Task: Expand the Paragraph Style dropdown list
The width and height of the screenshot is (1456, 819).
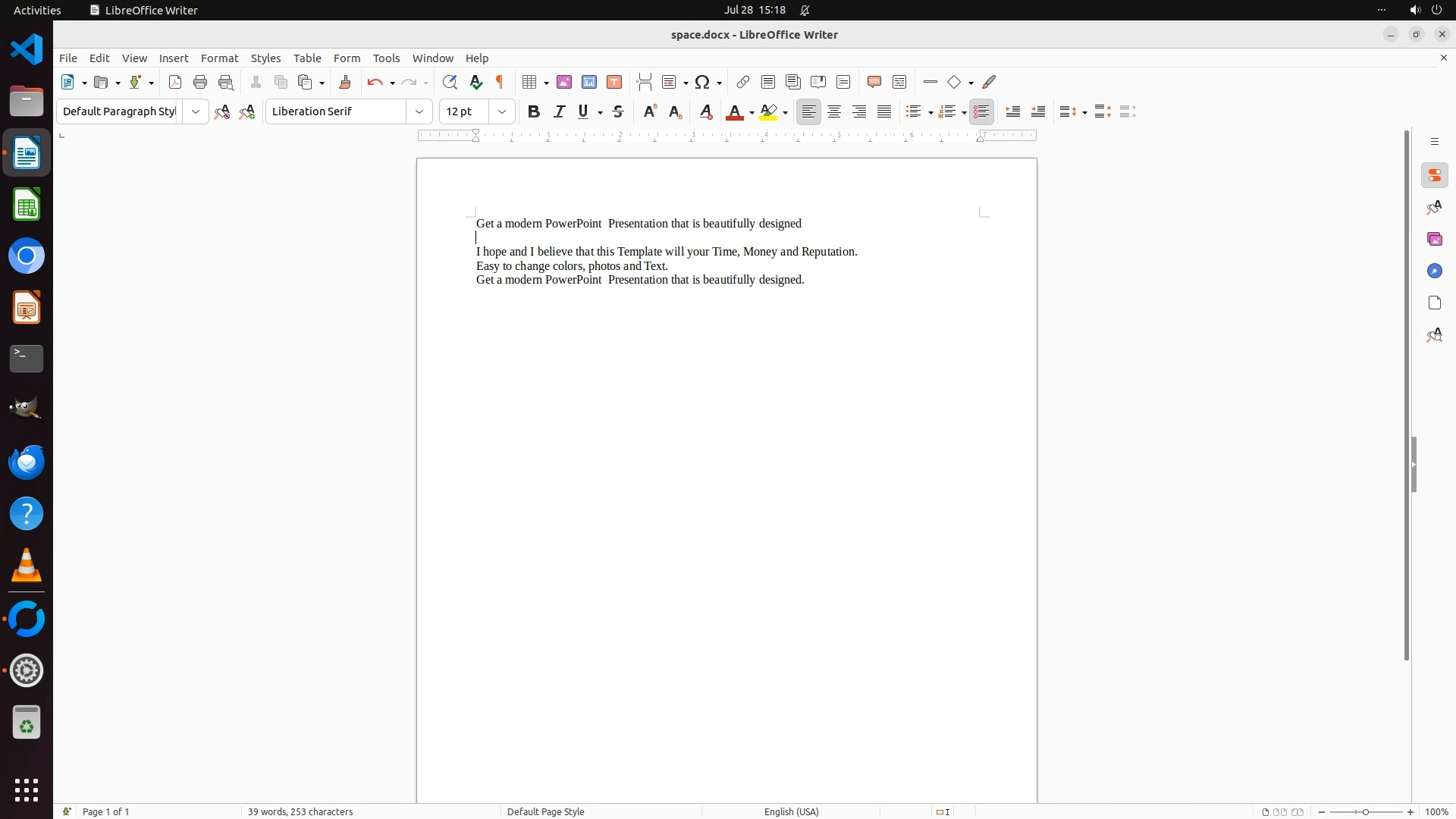Action: tap(196, 111)
